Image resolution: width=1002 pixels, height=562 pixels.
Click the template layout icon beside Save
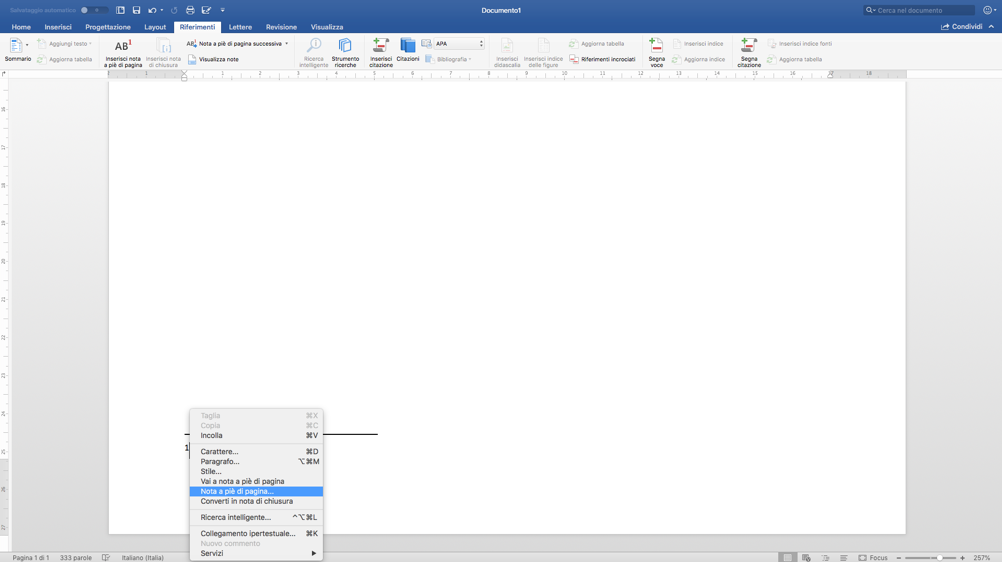click(x=120, y=10)
